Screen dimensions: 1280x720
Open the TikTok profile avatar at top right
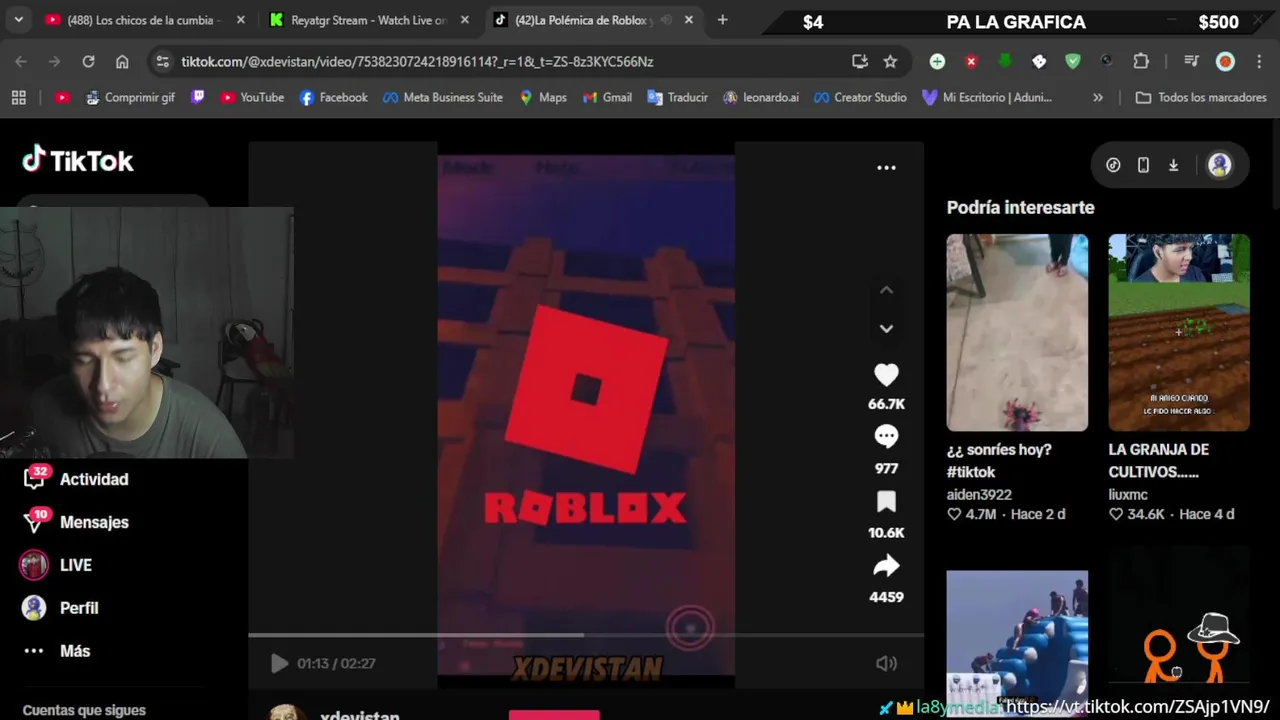1219,165
